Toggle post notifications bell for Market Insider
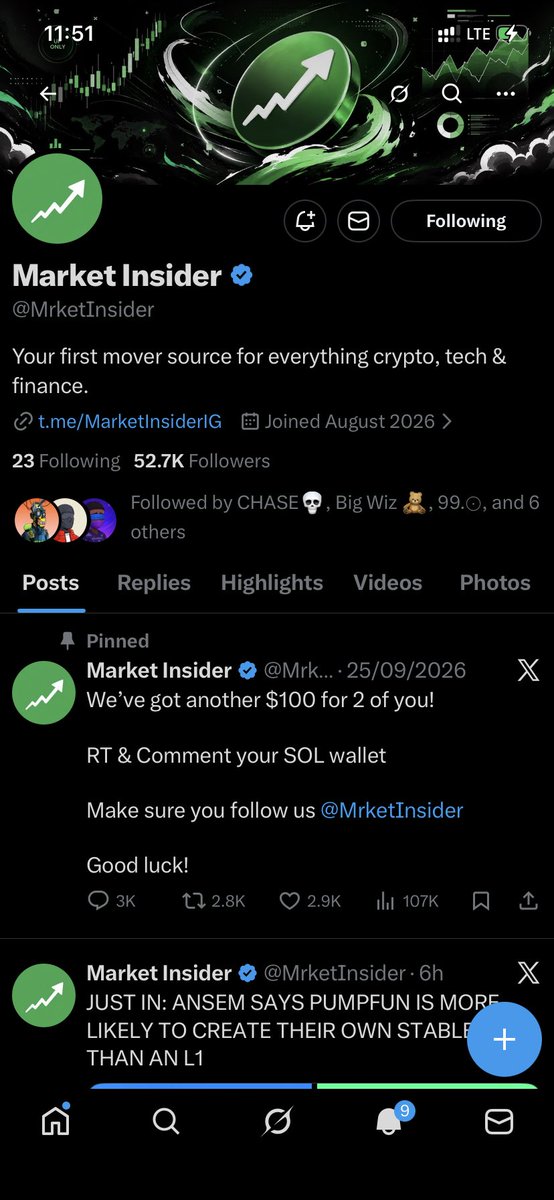The height and width of the screenshot is (1200, 554). pos(305,221)
